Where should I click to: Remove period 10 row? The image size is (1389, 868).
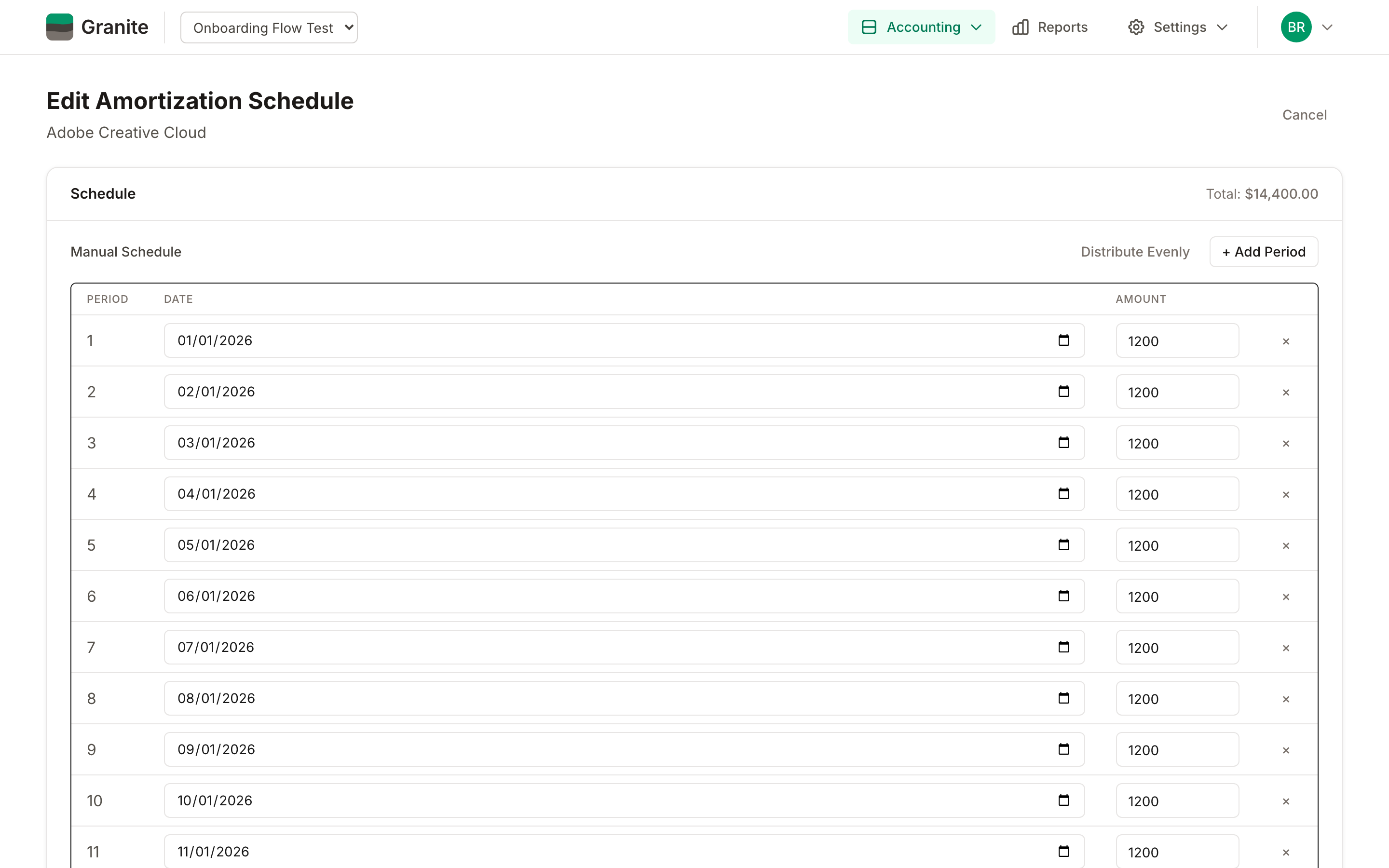click(x=1286, y=801)
